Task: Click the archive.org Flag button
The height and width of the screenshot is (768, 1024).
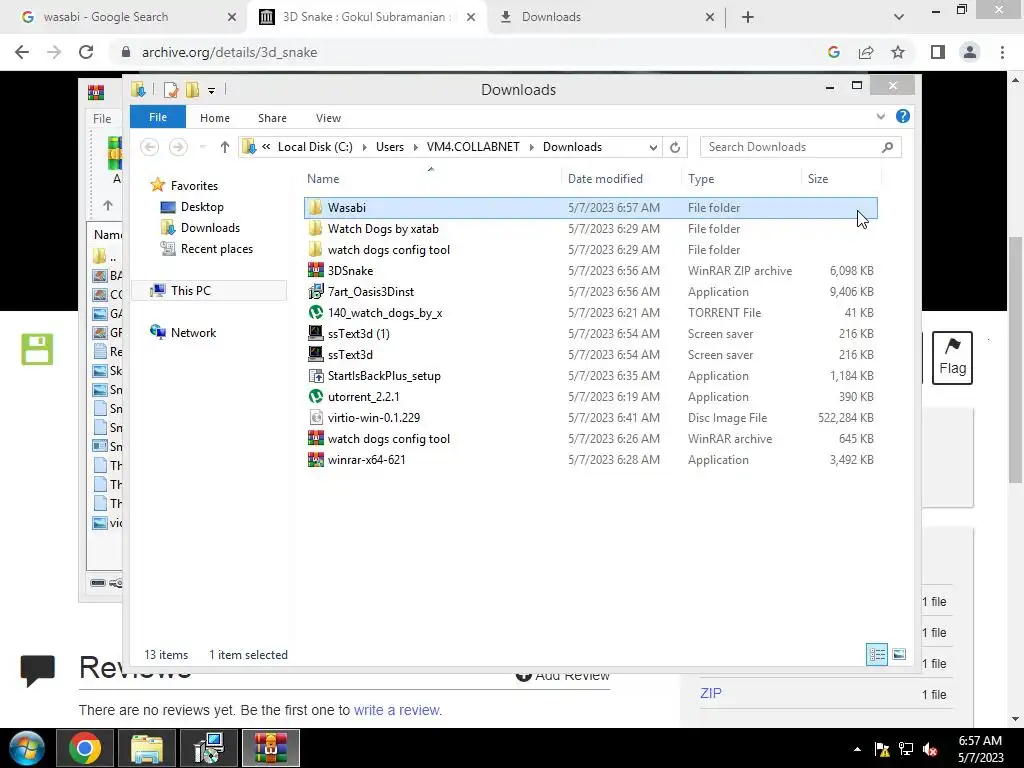Action: tap(952, 358)
